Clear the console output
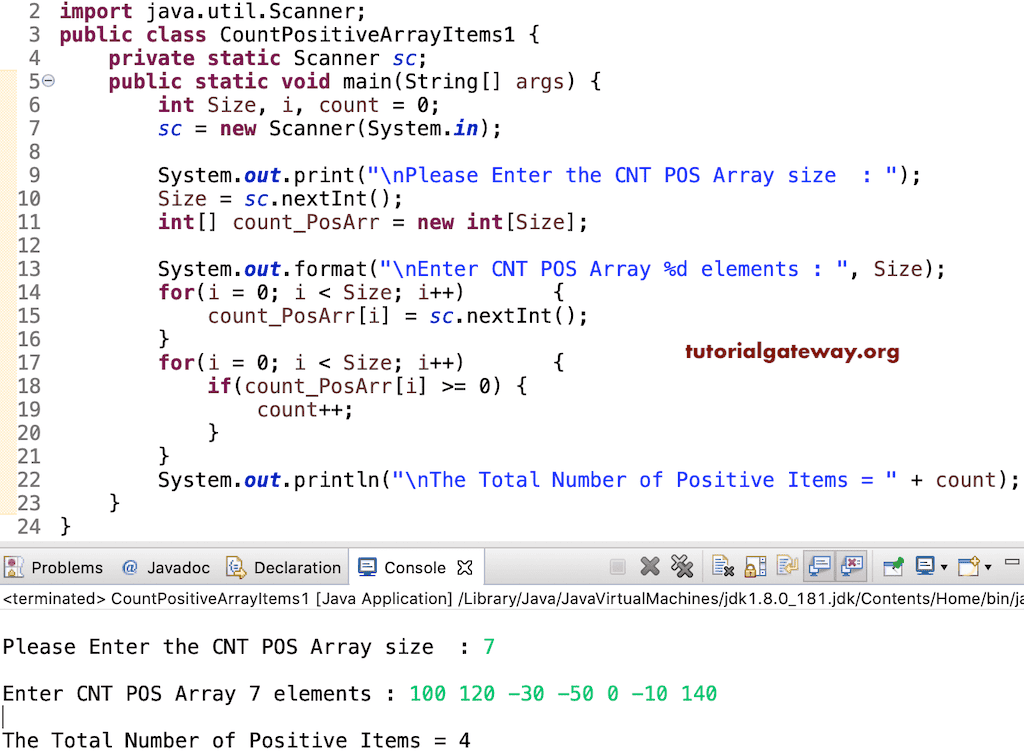 click(x=720, y=567)
